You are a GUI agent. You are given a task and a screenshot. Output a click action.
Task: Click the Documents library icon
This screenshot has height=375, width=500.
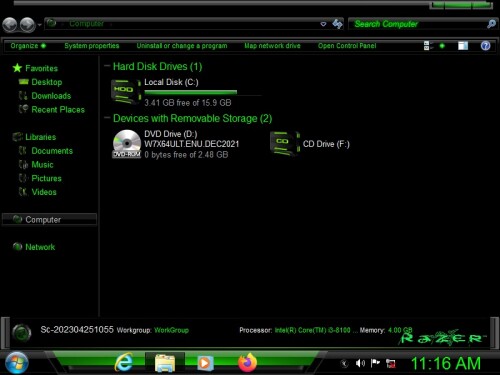click(x=23, y=151)
